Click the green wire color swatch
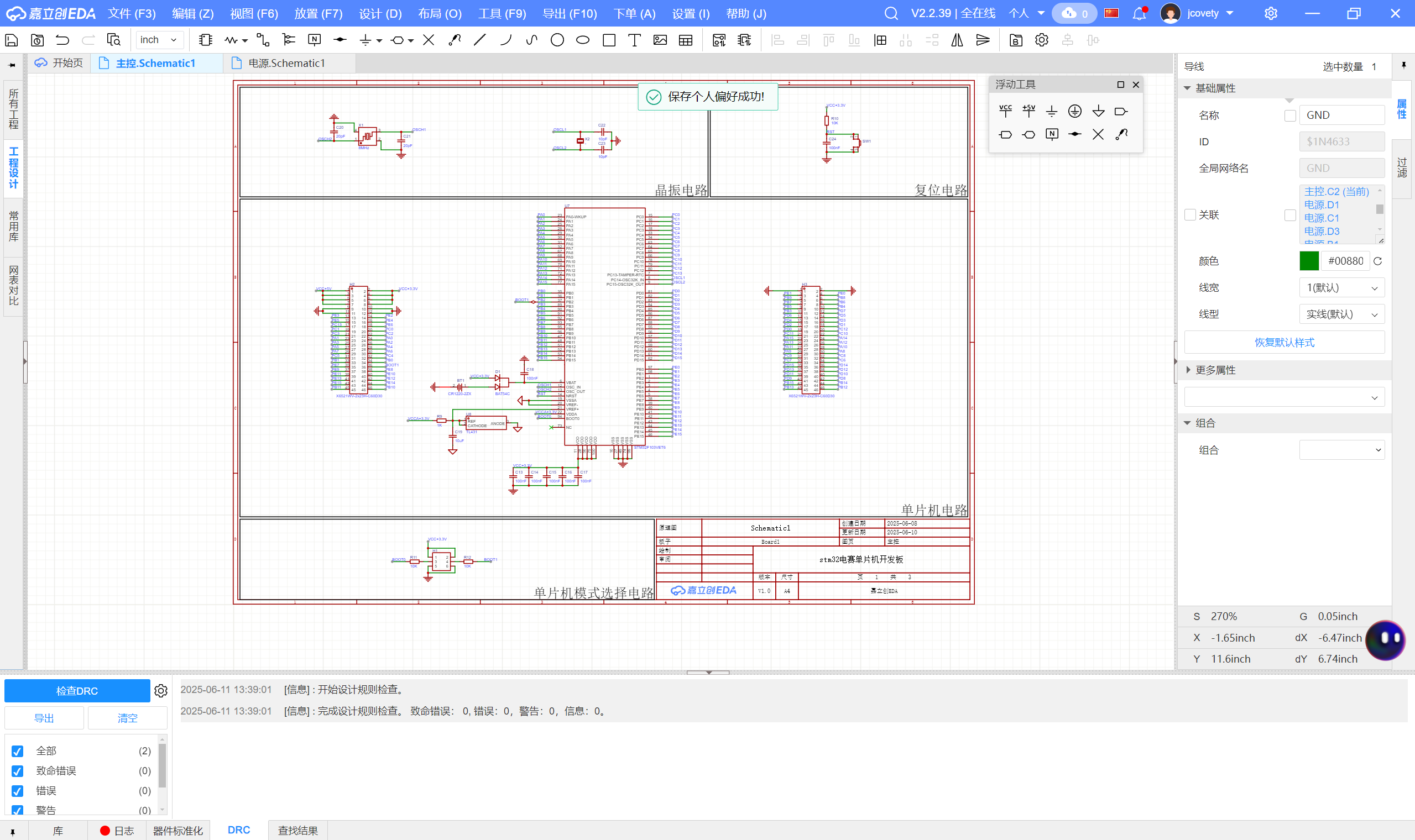This screenshot has height=840, width=1415. click(x=1308, y=261)
